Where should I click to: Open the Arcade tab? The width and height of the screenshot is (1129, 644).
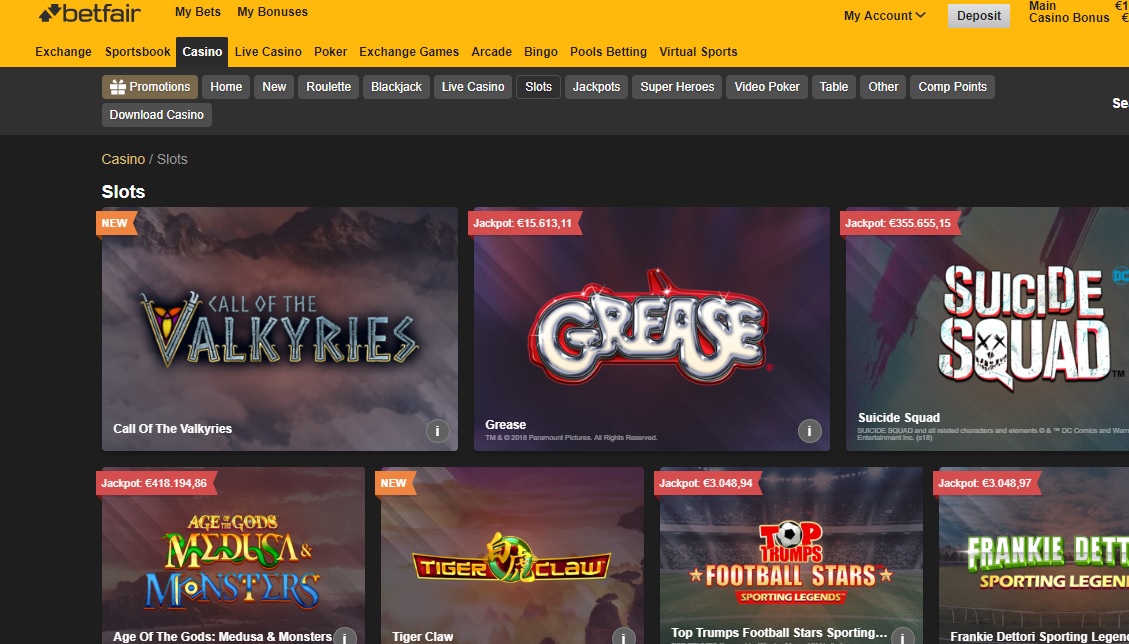[492, 52]
